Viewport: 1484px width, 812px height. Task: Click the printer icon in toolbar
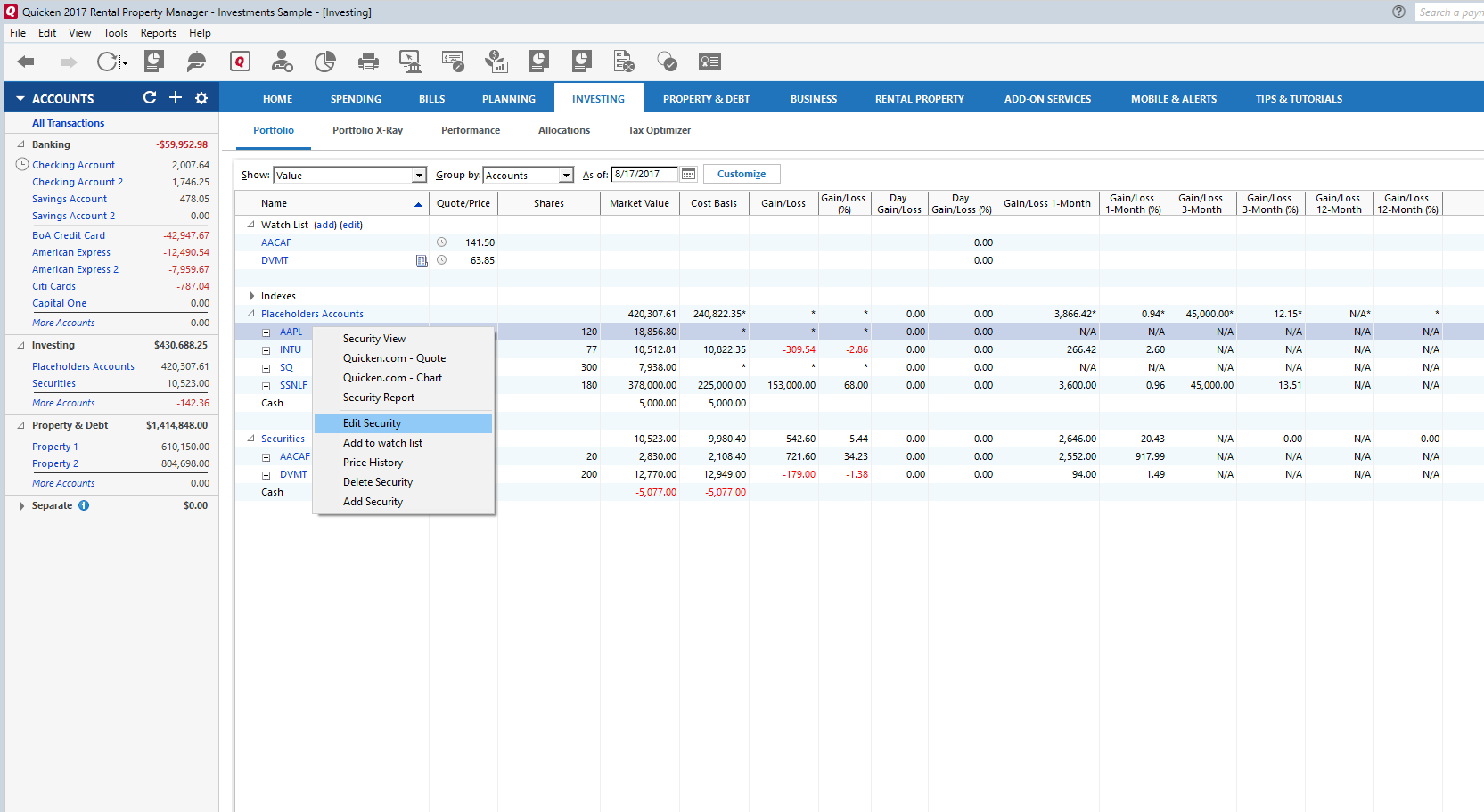(x=367, y=62)
